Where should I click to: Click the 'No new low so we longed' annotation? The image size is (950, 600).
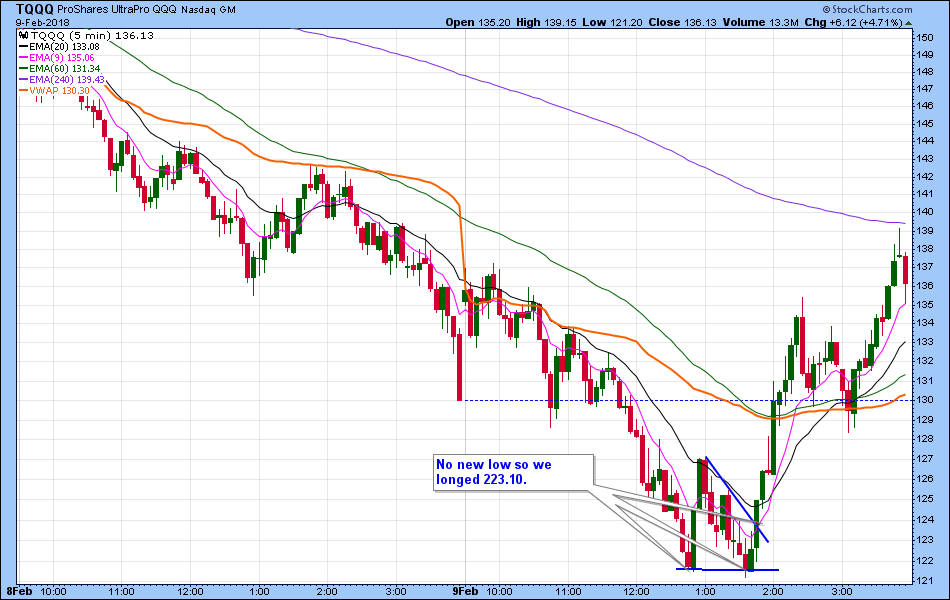pyautogui.click(x=513, y=472)
